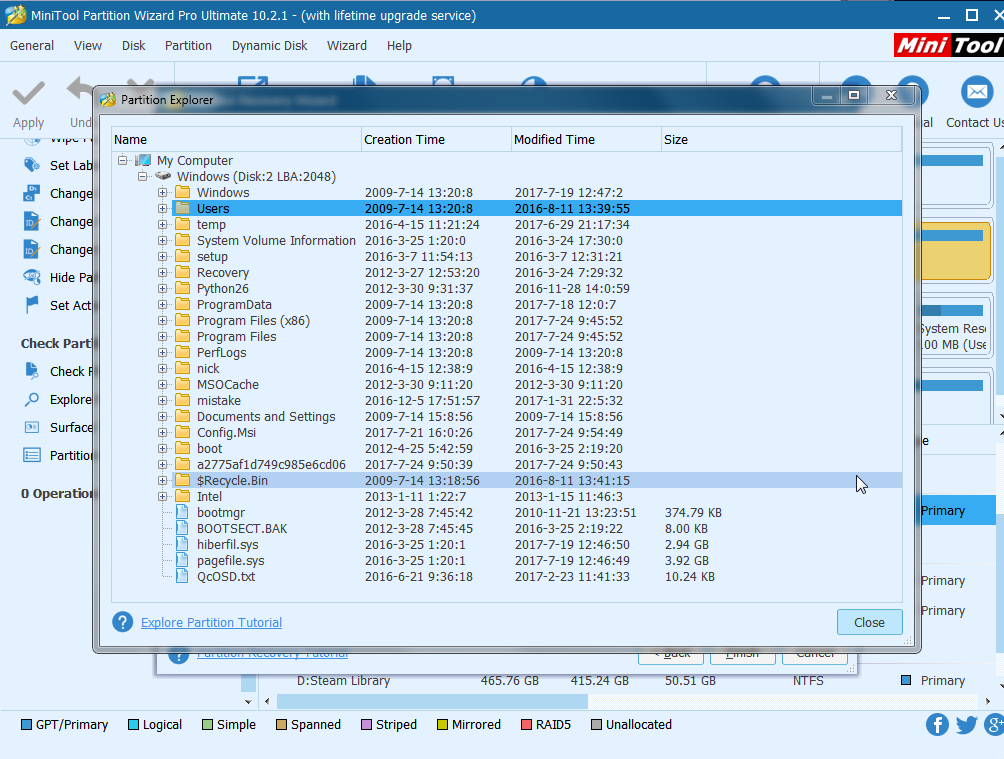The height and width of the screenshot is (759, 1004).
Task: Click the Intel folder icon
Action: (182, 496)
